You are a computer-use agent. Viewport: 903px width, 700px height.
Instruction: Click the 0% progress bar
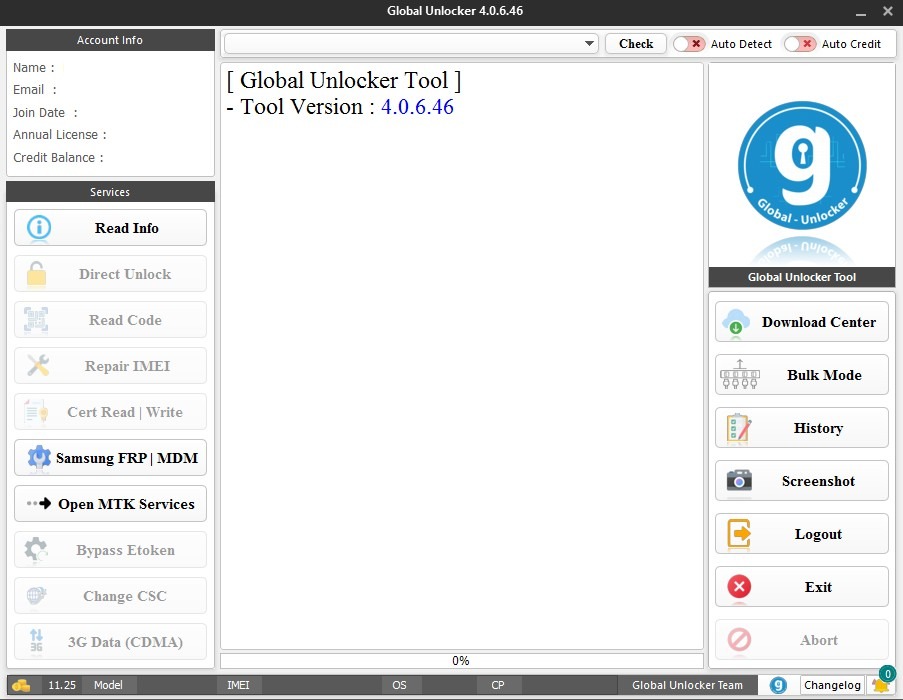461,661
